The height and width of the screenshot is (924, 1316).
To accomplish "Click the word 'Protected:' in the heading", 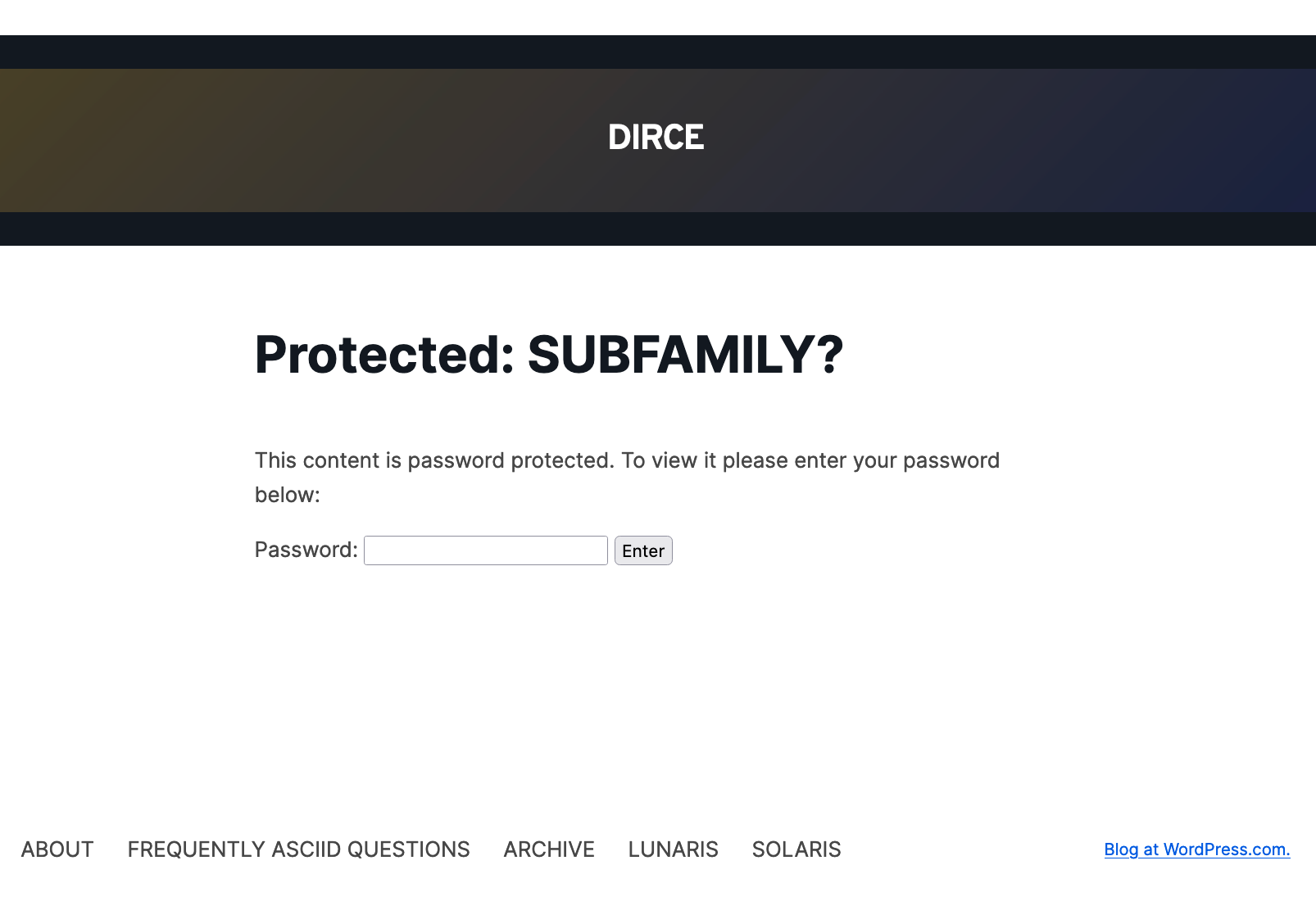I will pyautogui.click(x=384, y=355).
